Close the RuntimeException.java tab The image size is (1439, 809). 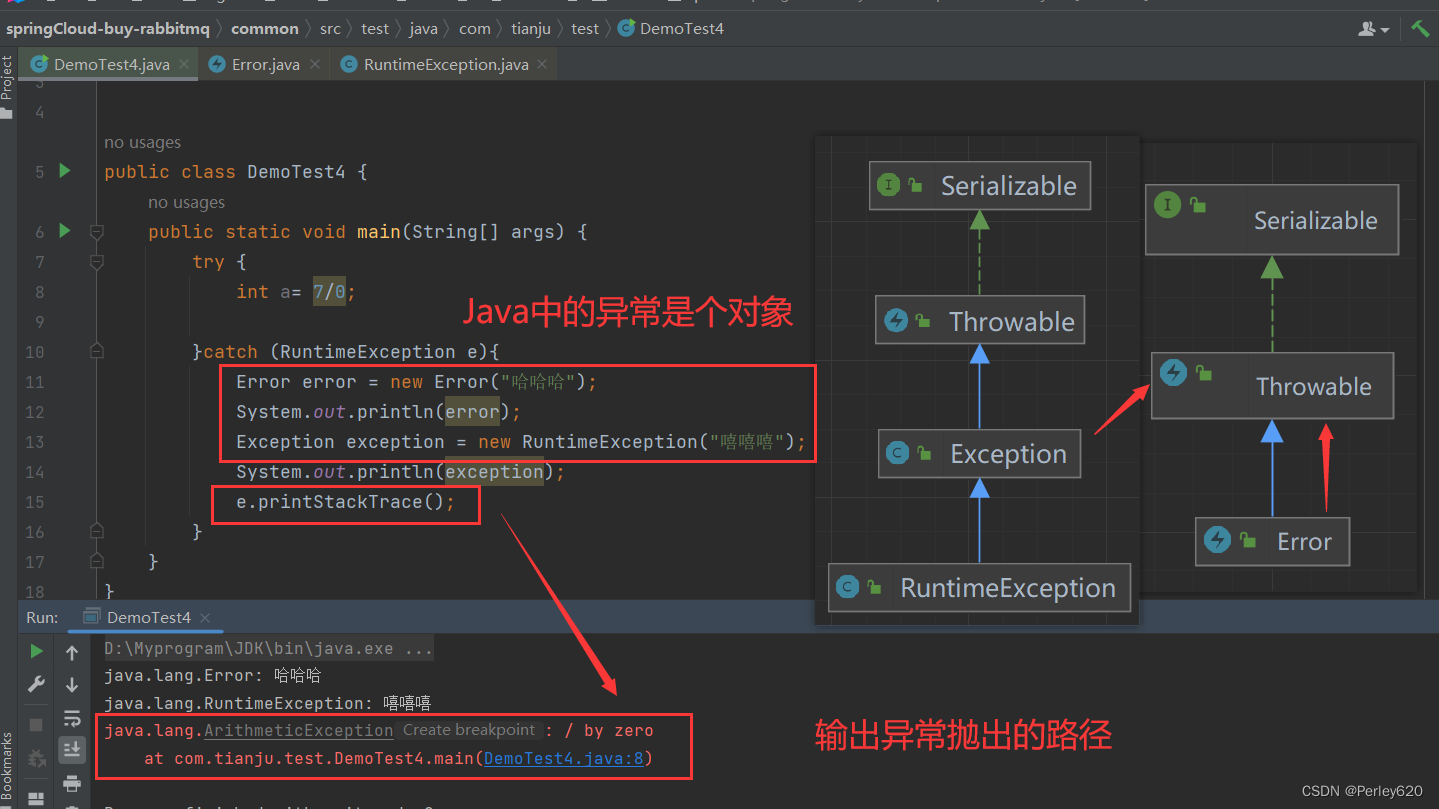point(543,64)
